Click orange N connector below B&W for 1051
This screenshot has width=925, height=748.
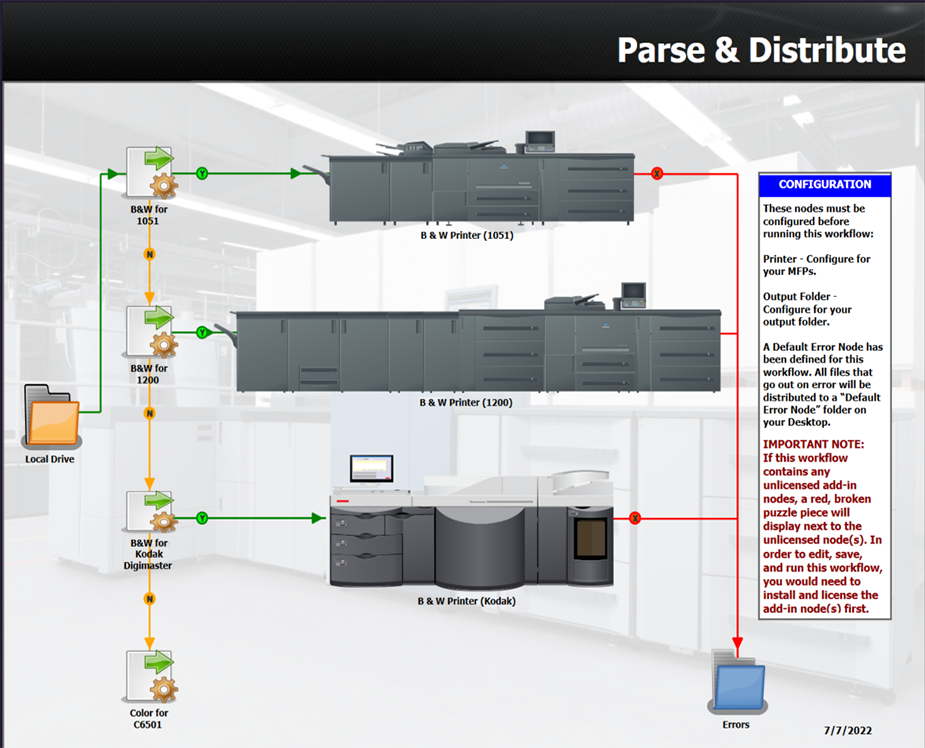pyautogui.click(x=150, y=254)
